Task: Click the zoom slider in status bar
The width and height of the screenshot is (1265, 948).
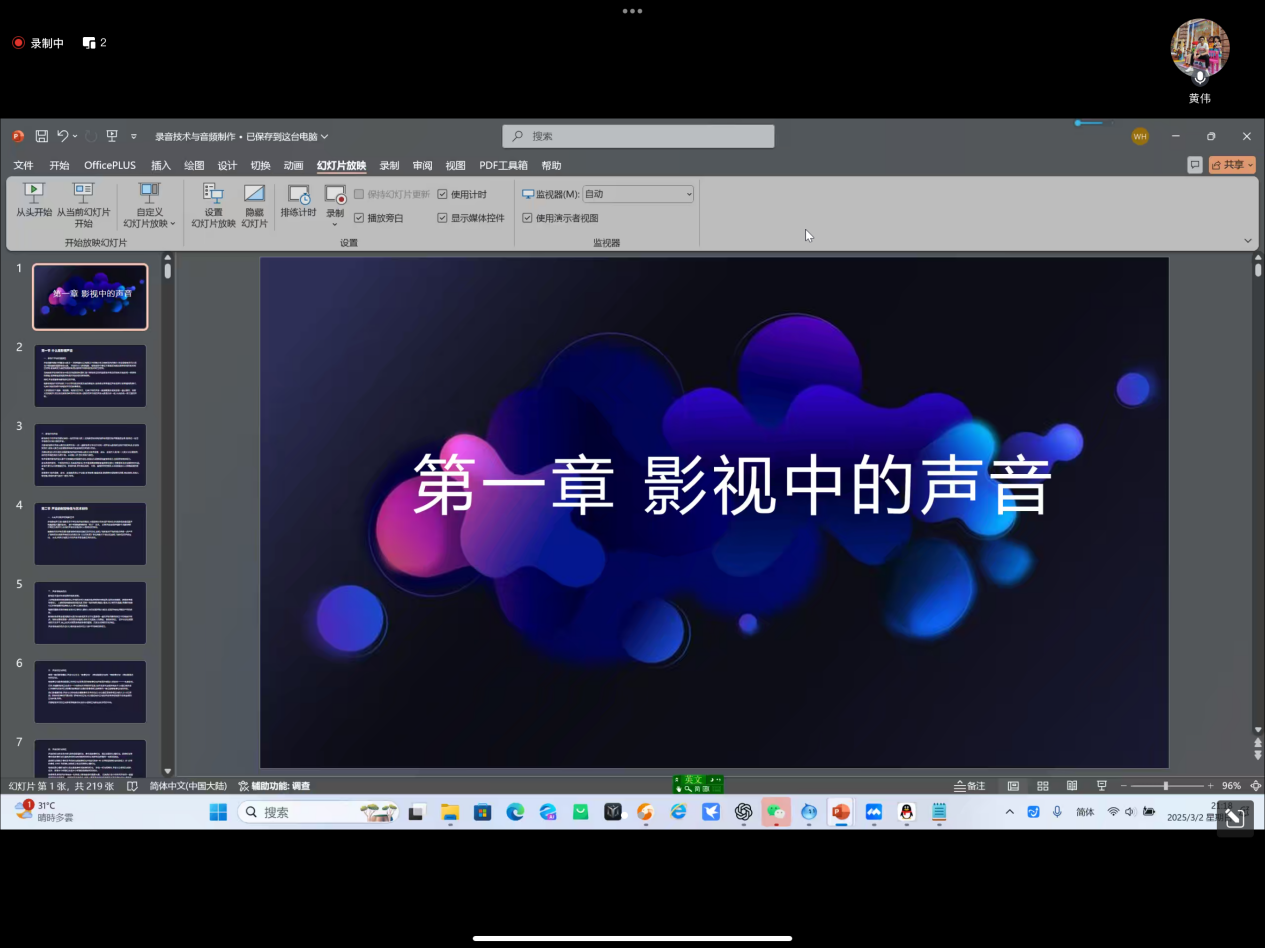Action: coord(1165,786)
